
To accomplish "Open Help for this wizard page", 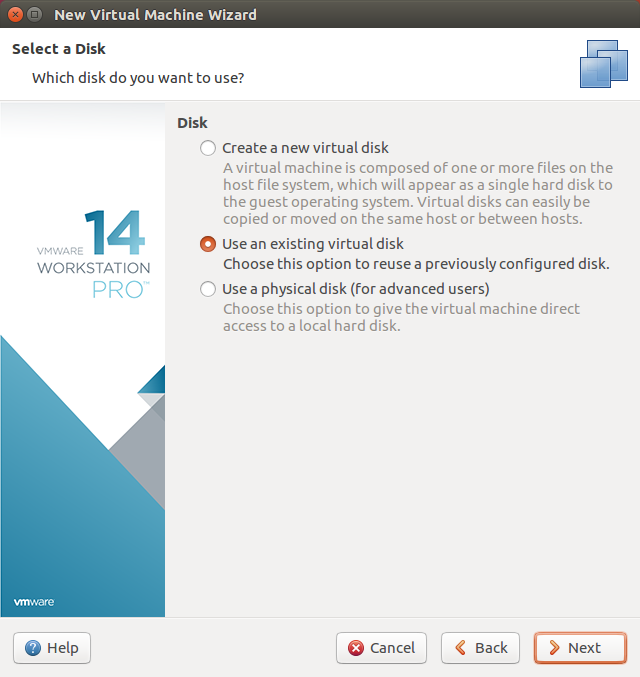I will pyautogui.click(x=52, y=648).
